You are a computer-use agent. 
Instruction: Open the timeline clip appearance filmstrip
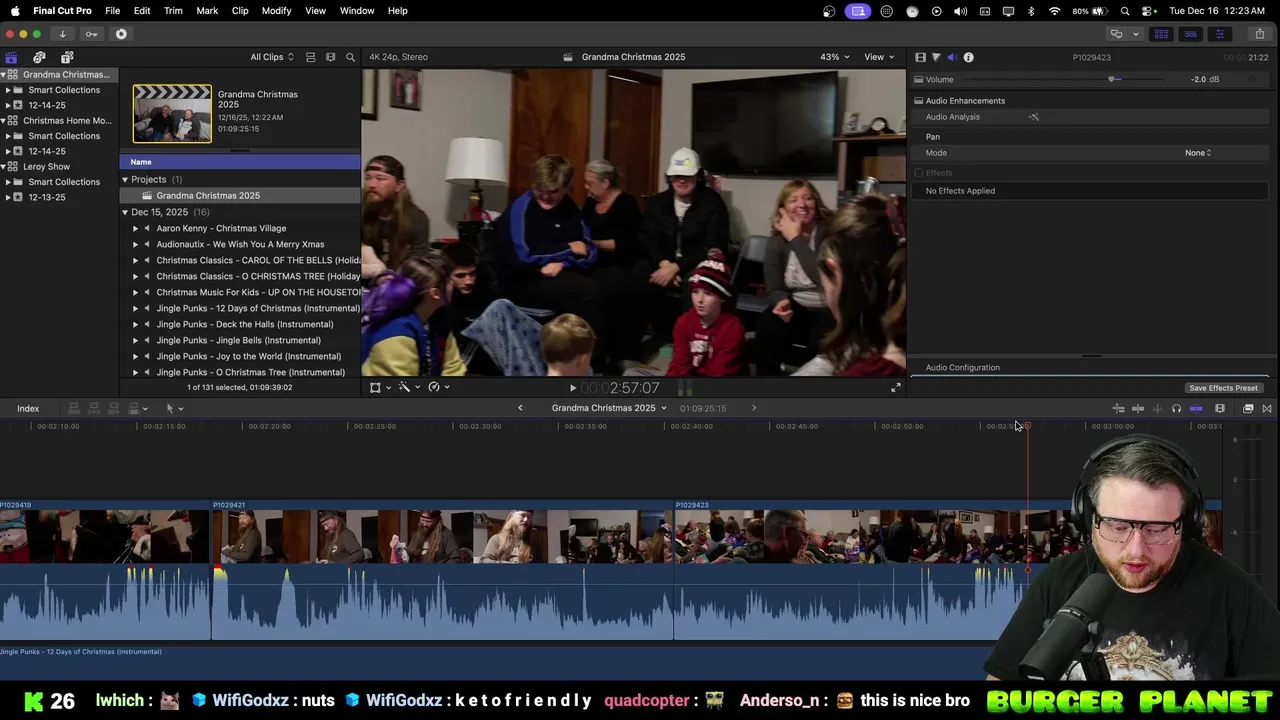pyautogui.click(x=1219, y=408)
